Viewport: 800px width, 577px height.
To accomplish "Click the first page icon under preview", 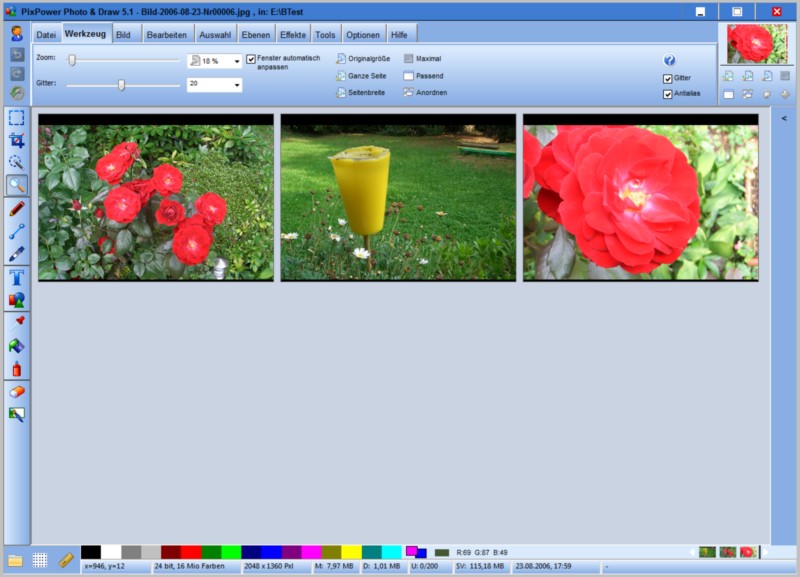I will coord(728,76).
